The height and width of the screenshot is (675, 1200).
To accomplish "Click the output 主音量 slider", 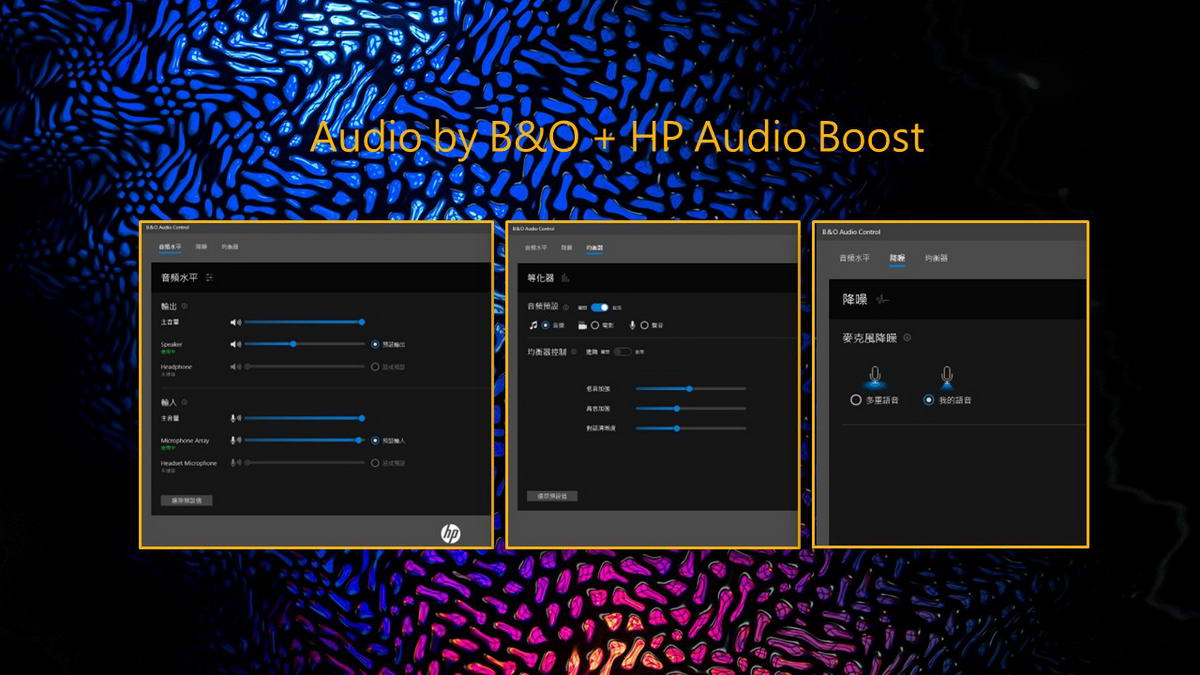I will (304, 322).
